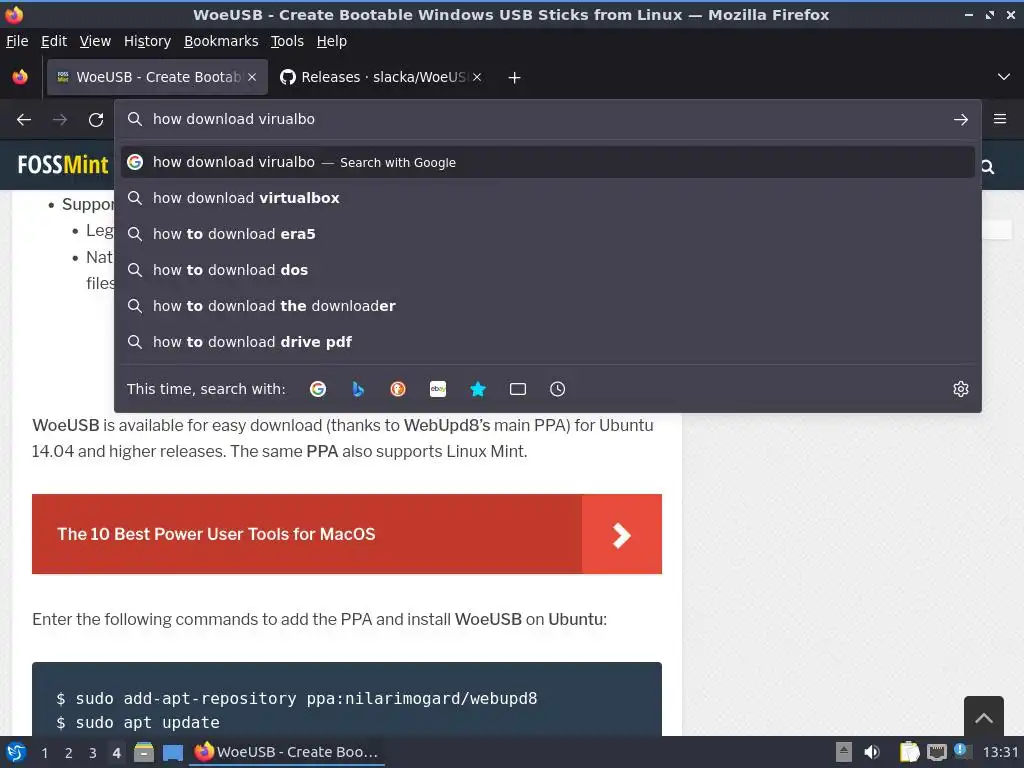This screenshot has height=768, width=1024.
Task: Open the Help menu
Action: point(332,41)
